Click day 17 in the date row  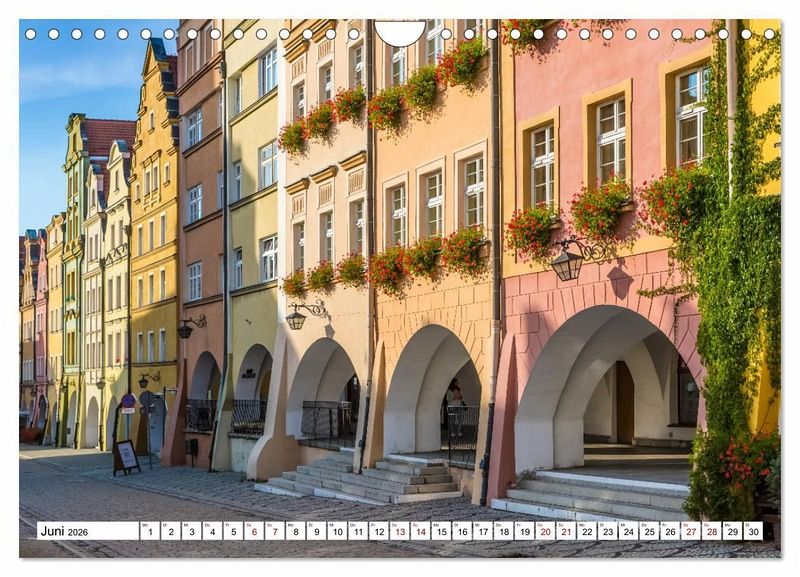coord(482,531)
